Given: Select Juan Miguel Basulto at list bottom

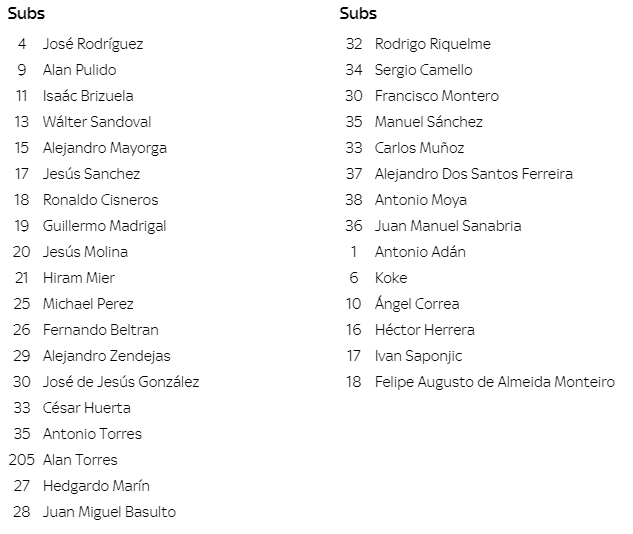Looking at the screenshot, I should point(109,512).
